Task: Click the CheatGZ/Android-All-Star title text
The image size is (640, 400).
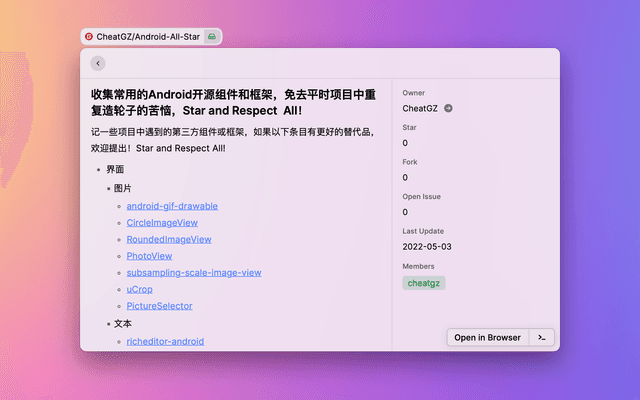Action: (x=148, y=36)
